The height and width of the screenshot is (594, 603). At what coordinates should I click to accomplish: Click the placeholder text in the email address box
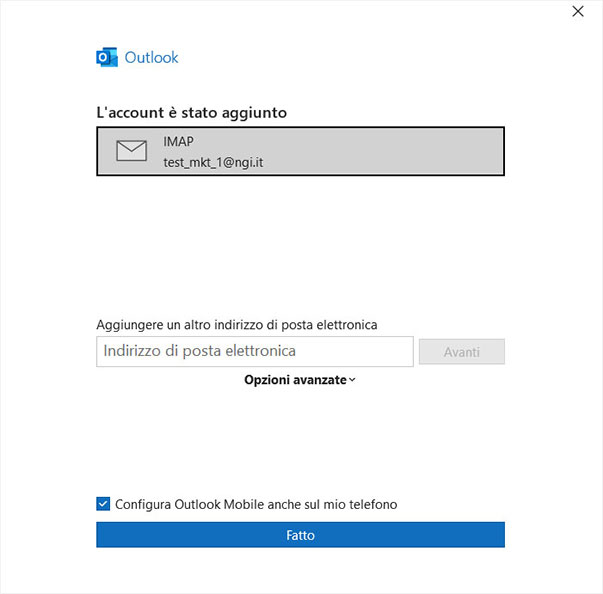[200, 351]
